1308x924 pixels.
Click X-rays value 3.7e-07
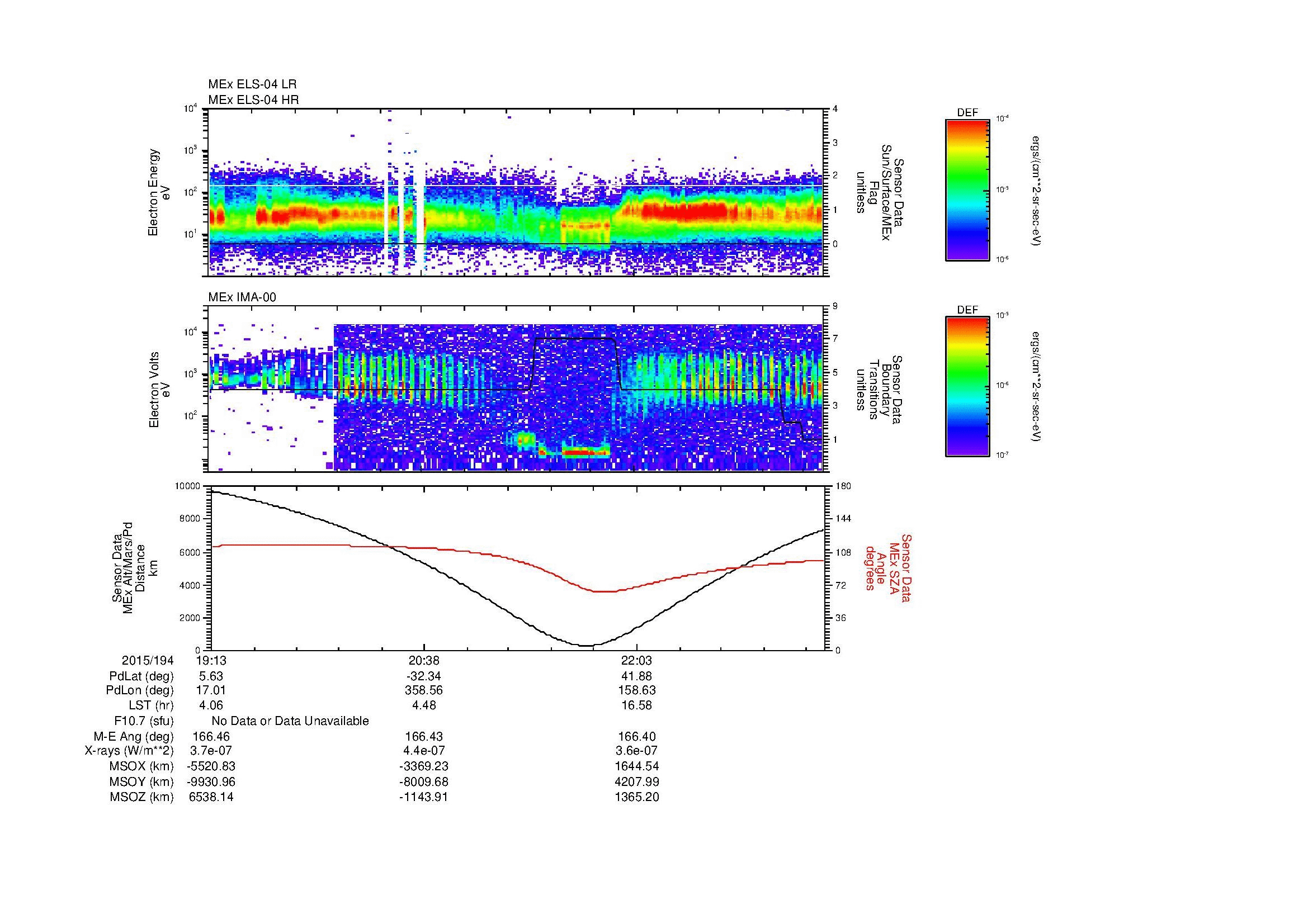tap(211, 751)
